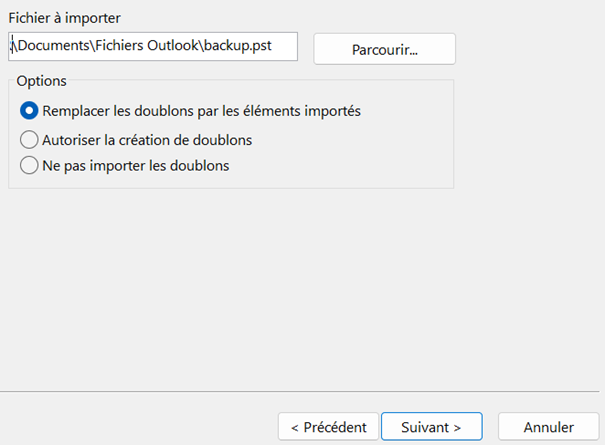Choose 'Autoriser la création de doublons' radio option
Image resolution: width=605 pixels, height=445 pixels.
[x=29, y=140]
